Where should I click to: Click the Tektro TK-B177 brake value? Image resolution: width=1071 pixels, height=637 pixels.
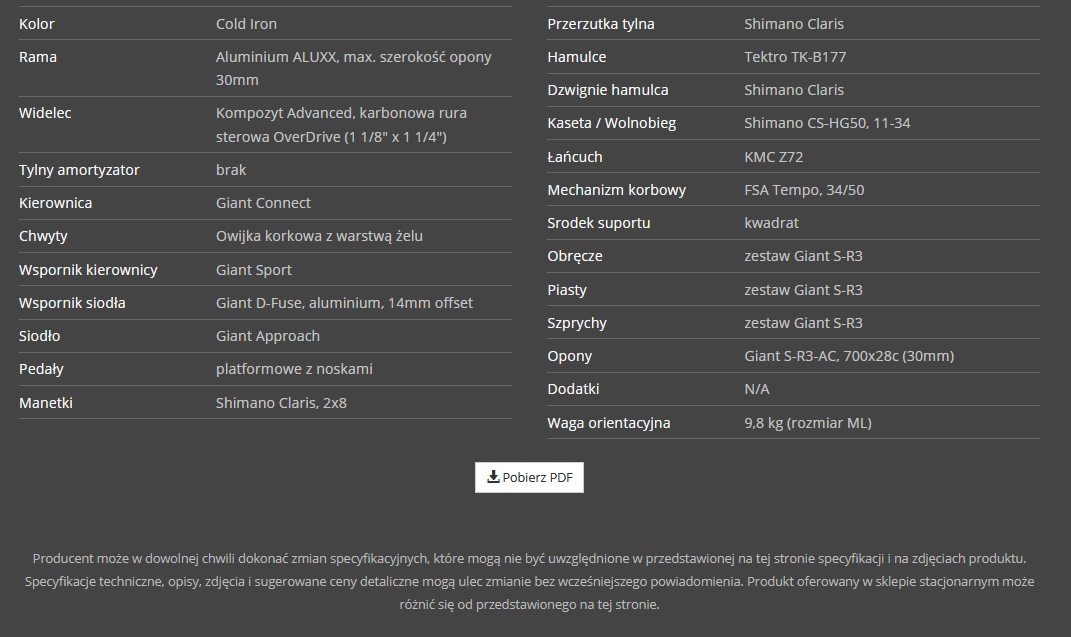click(795, 57)
